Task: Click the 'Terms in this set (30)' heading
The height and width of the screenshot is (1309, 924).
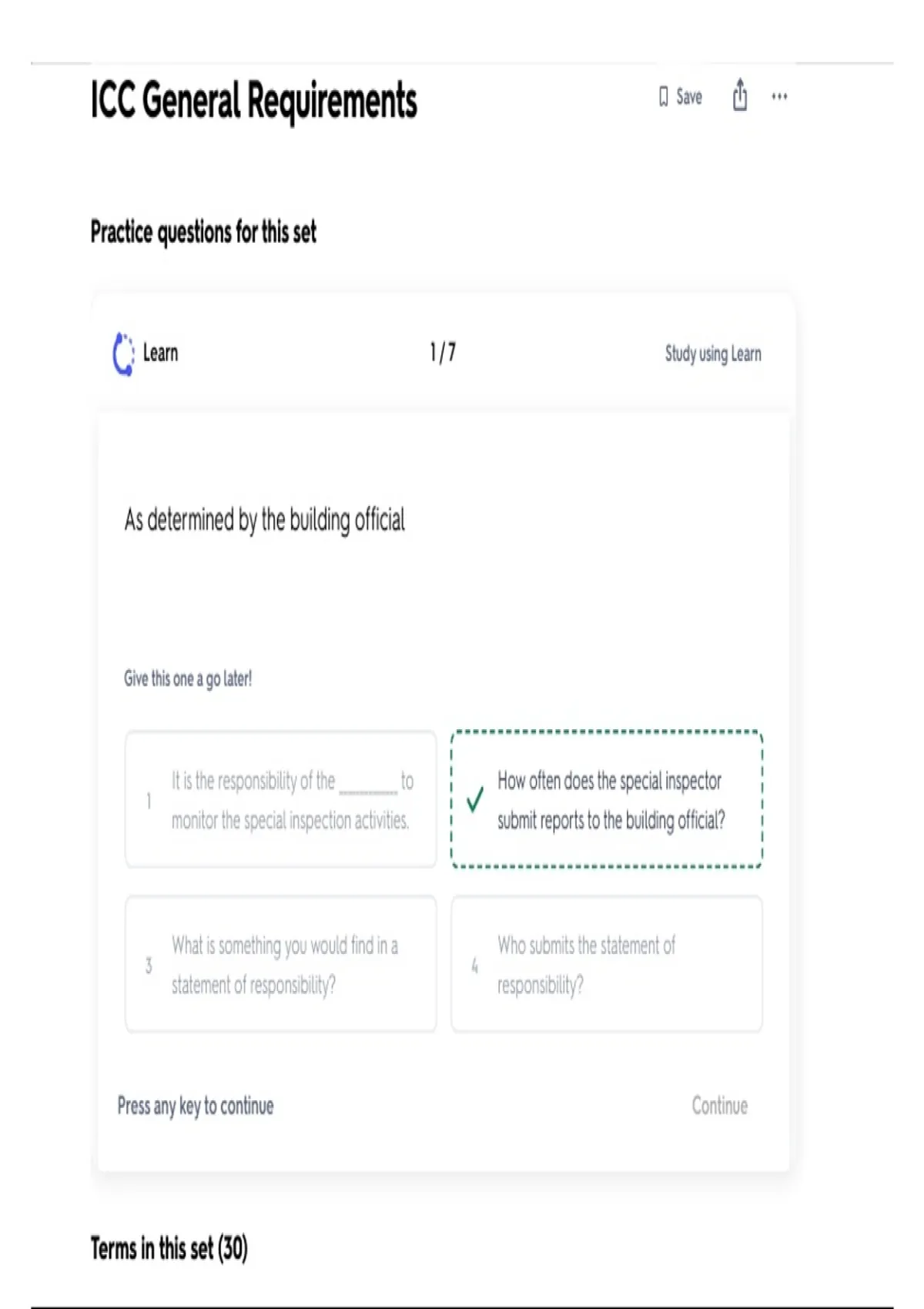Action: coord(169,1248)
